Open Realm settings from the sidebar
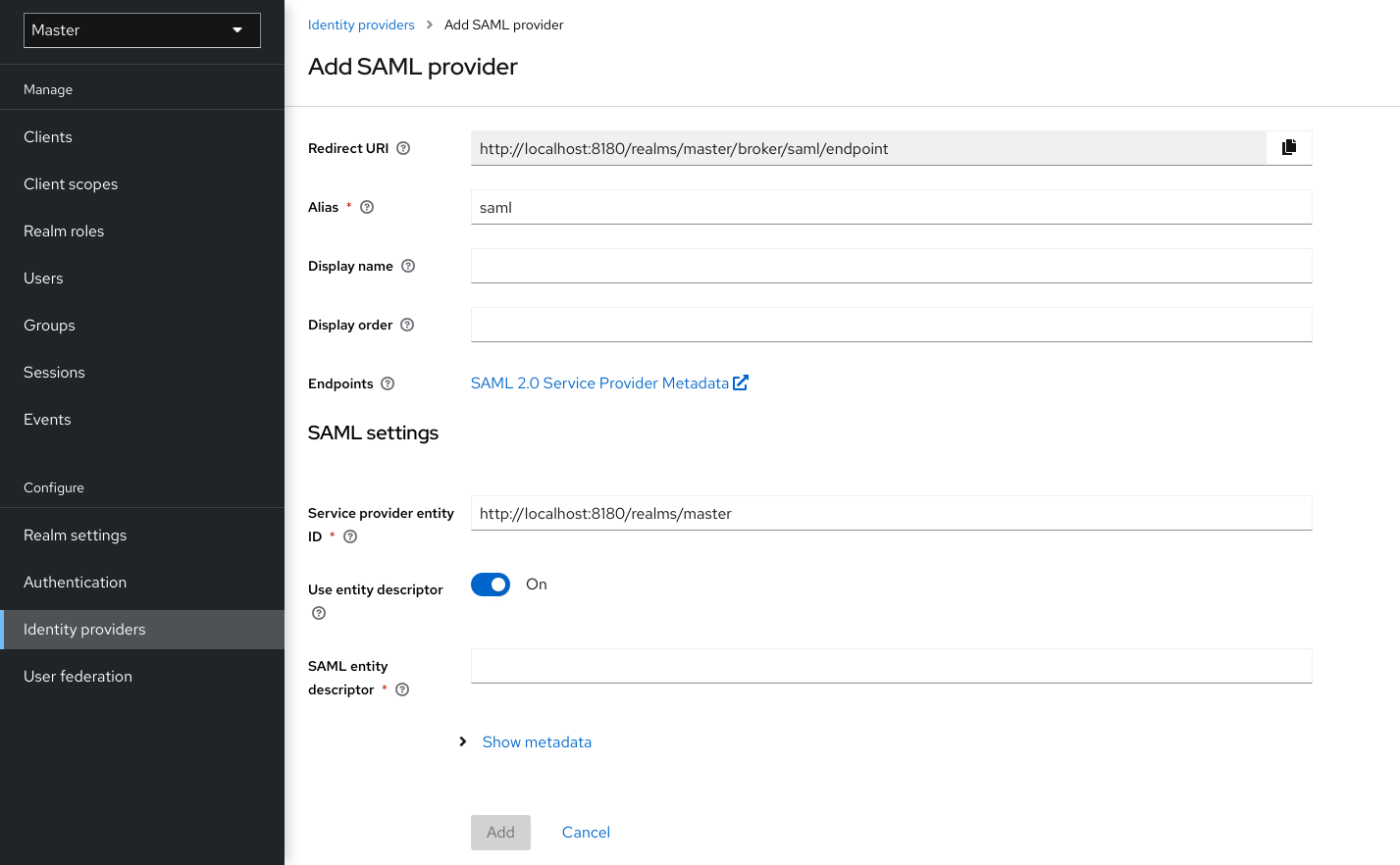 75,534
